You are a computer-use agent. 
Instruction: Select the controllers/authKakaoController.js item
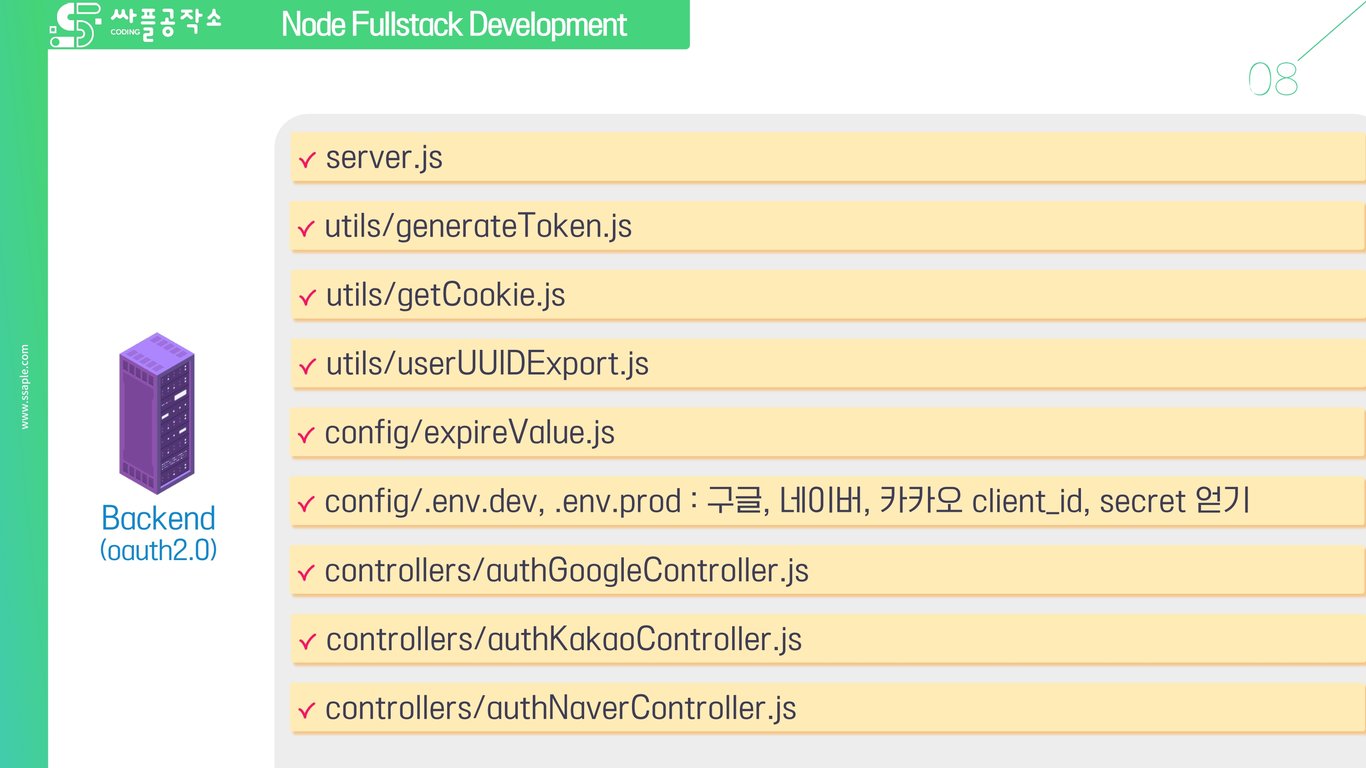pyautogui.click(x=564, y=640)
